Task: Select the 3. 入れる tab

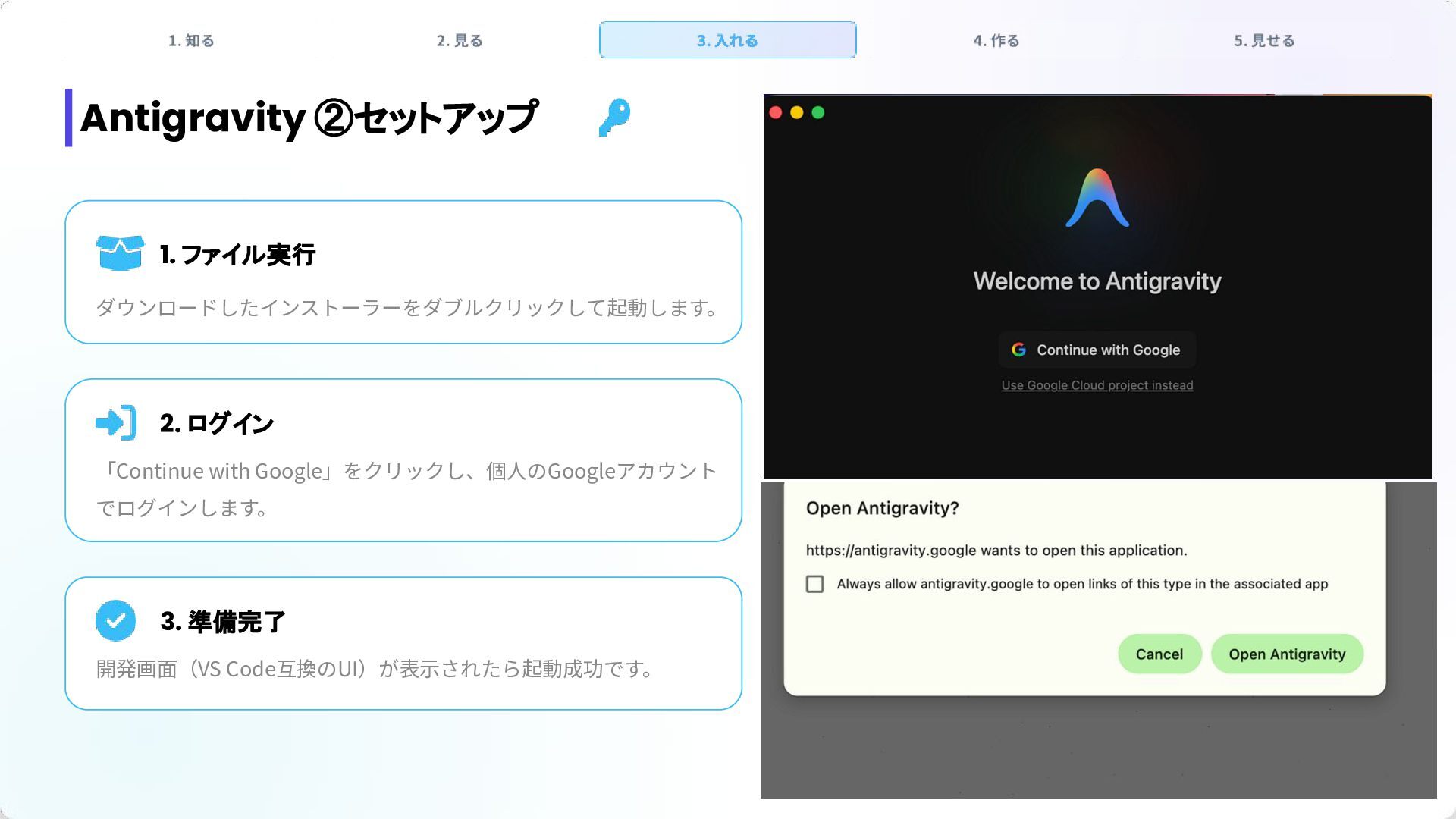Action: pos(728,40)
